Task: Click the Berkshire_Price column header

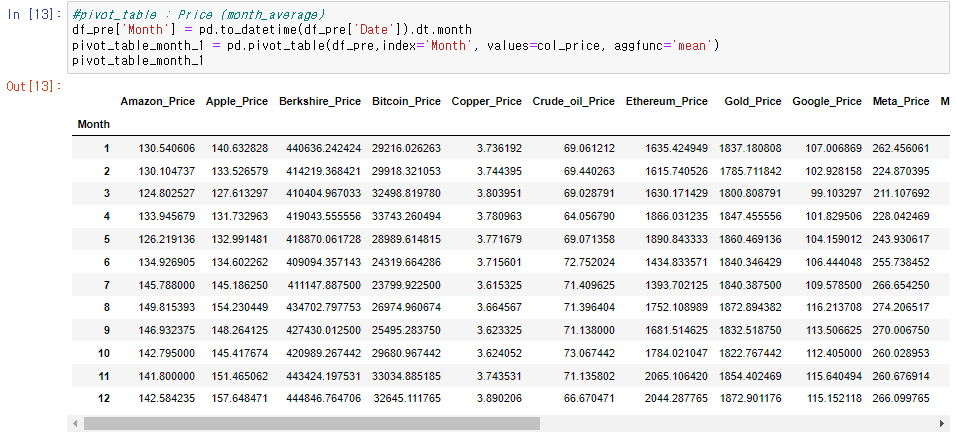Action: click(319, 102)
